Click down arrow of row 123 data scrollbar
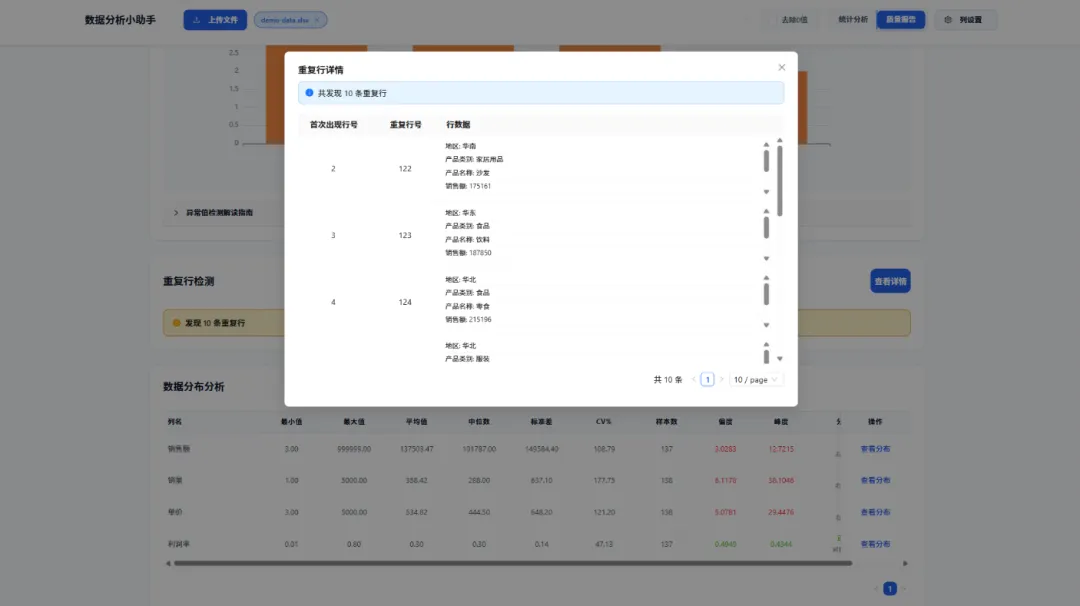This screenshot has width=1080, height=606. pyautogui.click(x=766, y=259)
